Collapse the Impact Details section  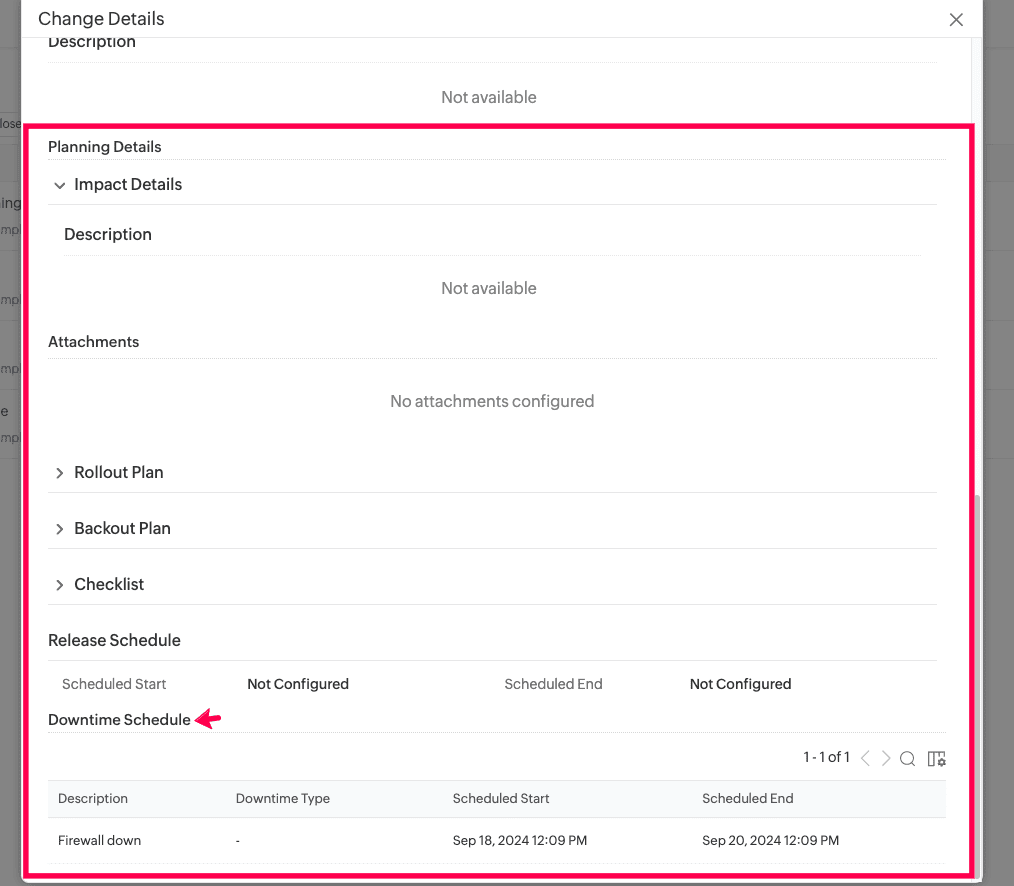pyautogui.click(x=60, y=185)
